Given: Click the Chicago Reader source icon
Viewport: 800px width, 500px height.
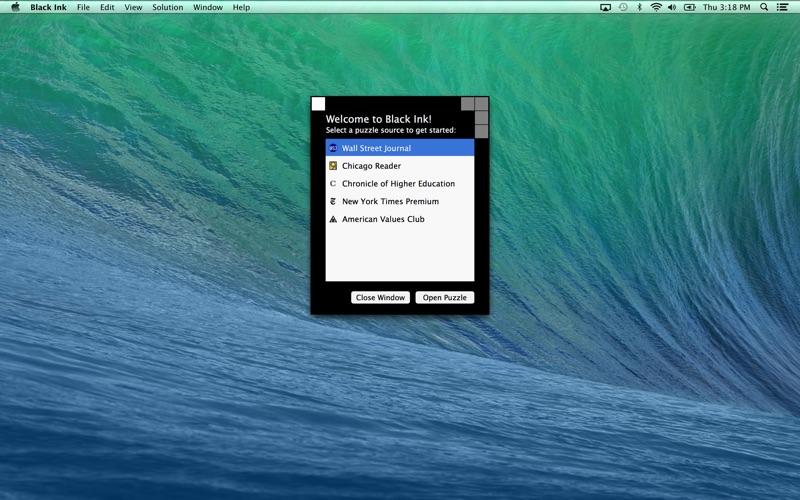Looking at the screenshot, I should click(x=333, y=166).
